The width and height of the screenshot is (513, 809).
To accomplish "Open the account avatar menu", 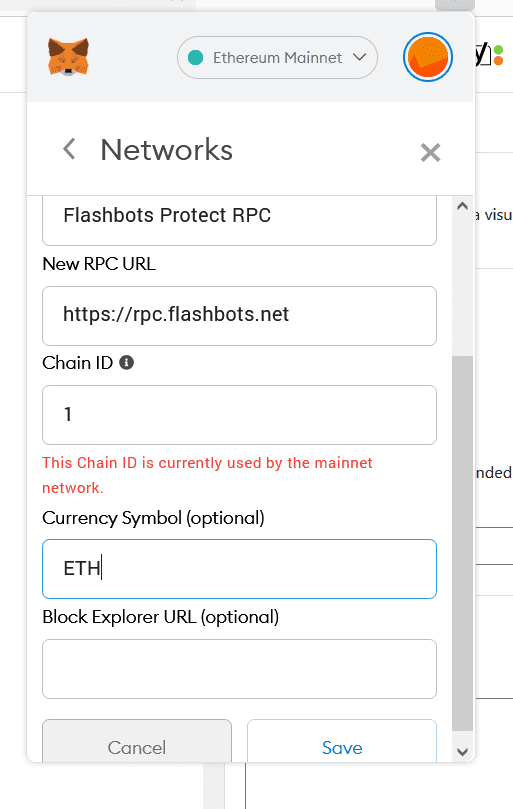I will pos(428,57).
